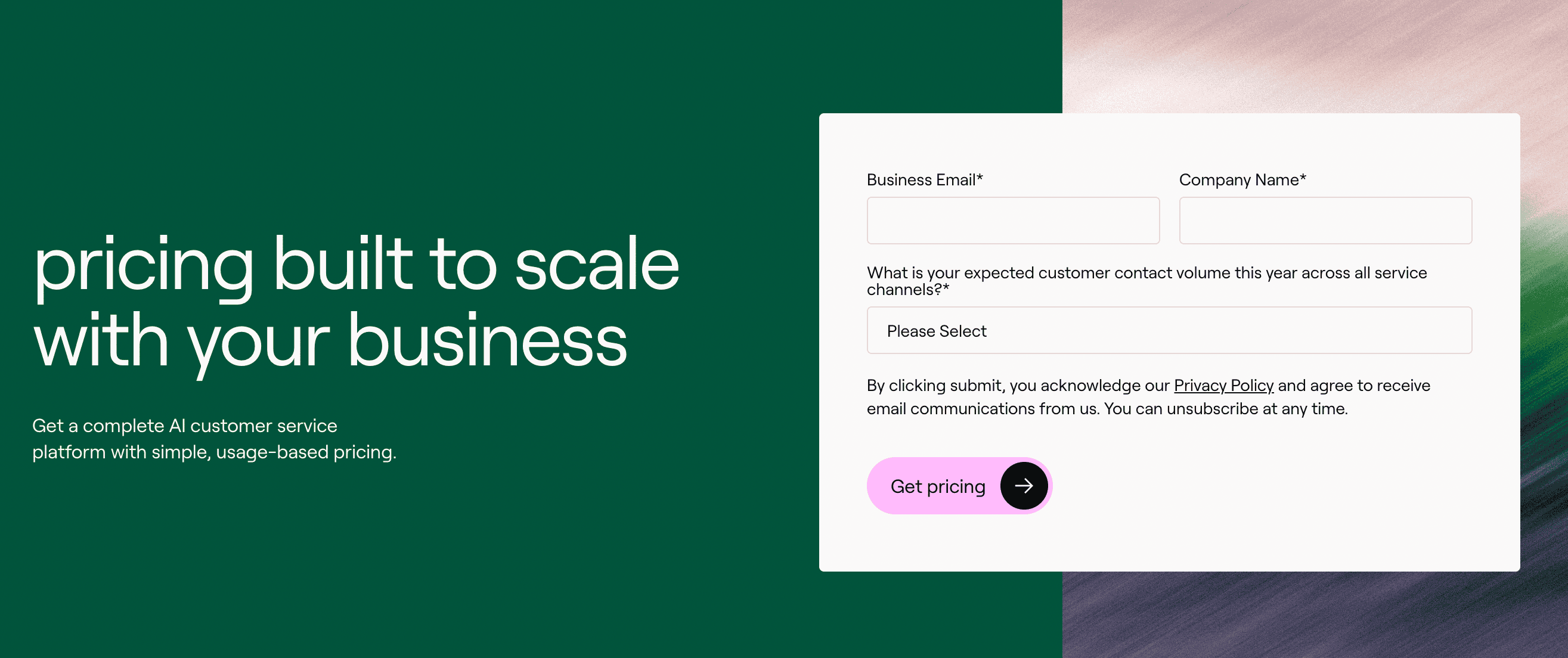Click the Company Name field label
The height and width of the screenshot is (658, 1568).
coord(1238,180)
